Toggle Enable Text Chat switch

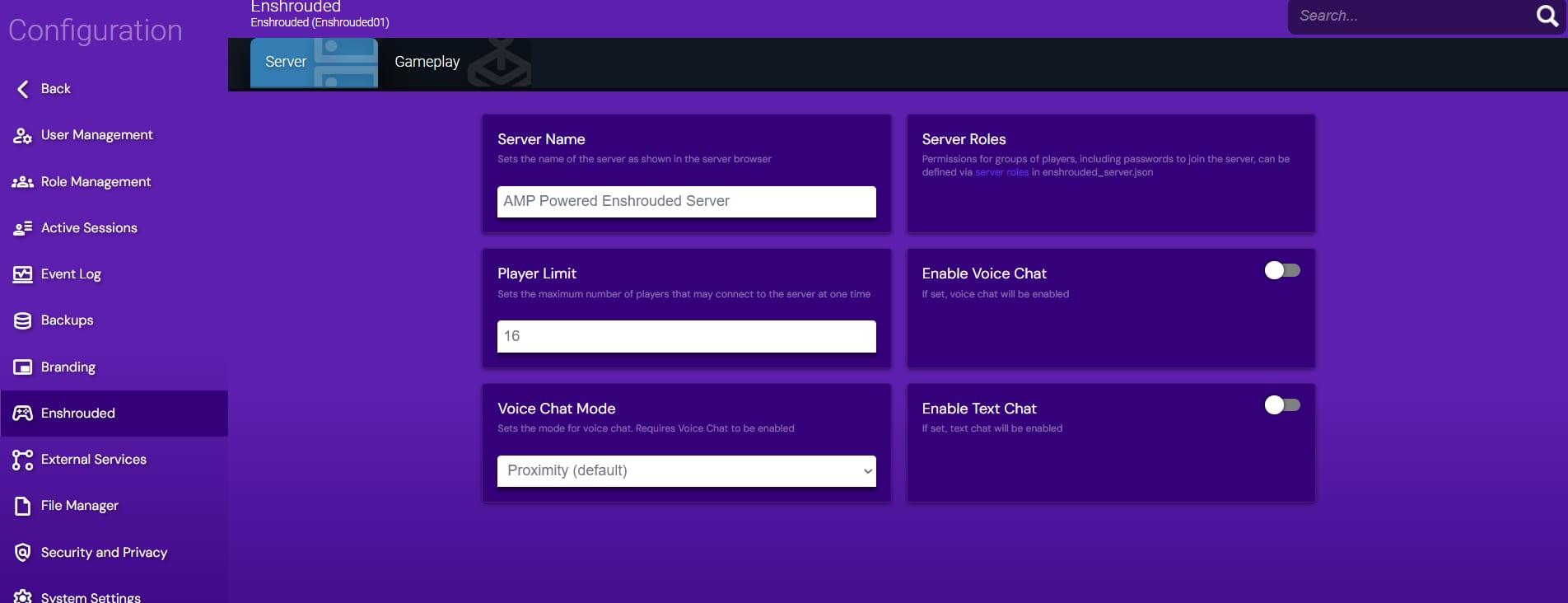tap(1282, 404)
